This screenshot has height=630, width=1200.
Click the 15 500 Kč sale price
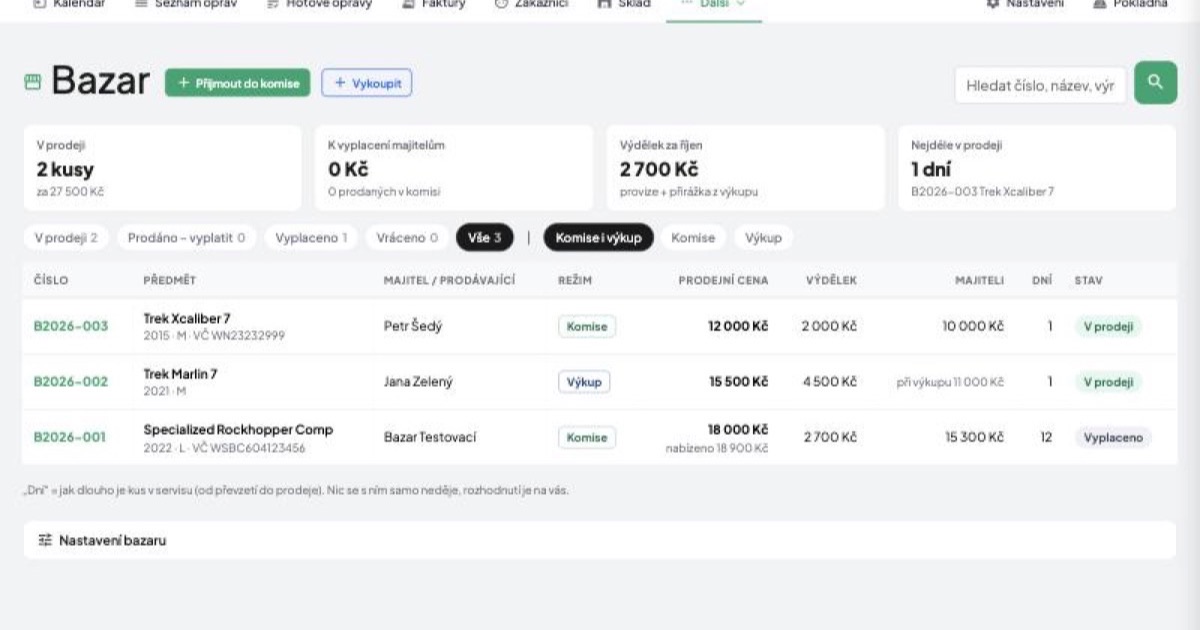coord(738,381)
